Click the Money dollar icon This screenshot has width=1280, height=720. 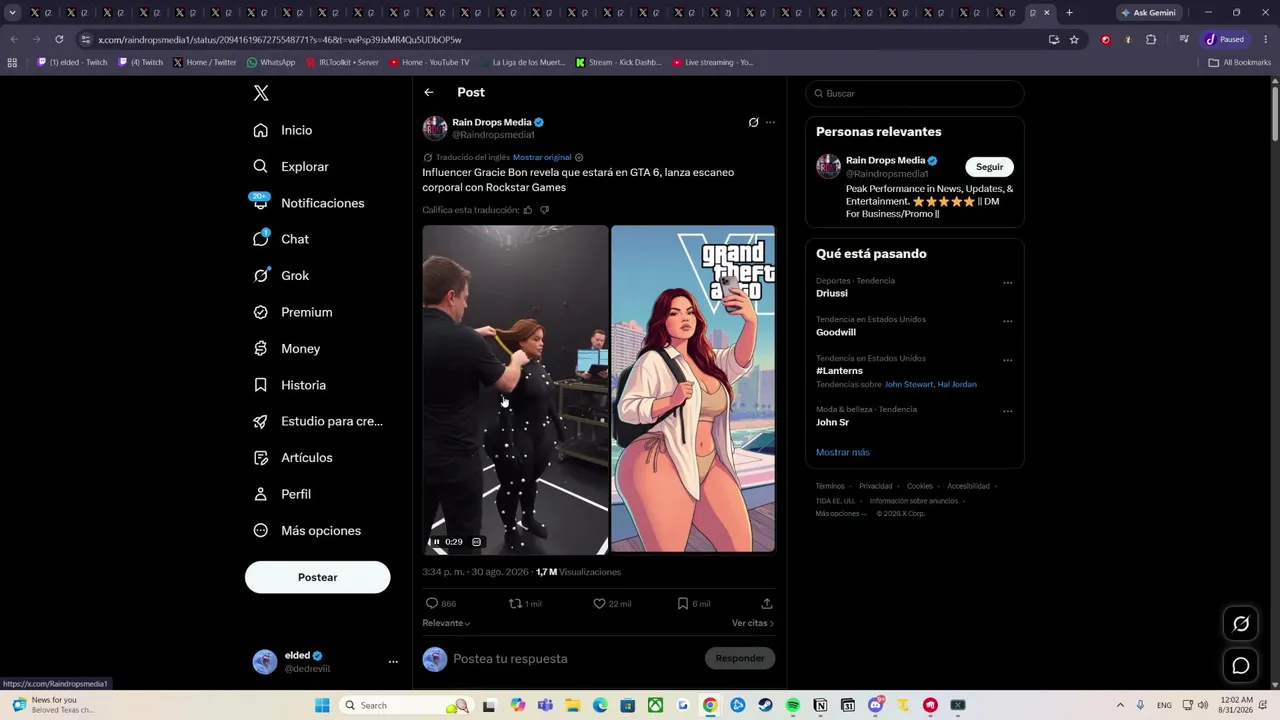[261, 349]
